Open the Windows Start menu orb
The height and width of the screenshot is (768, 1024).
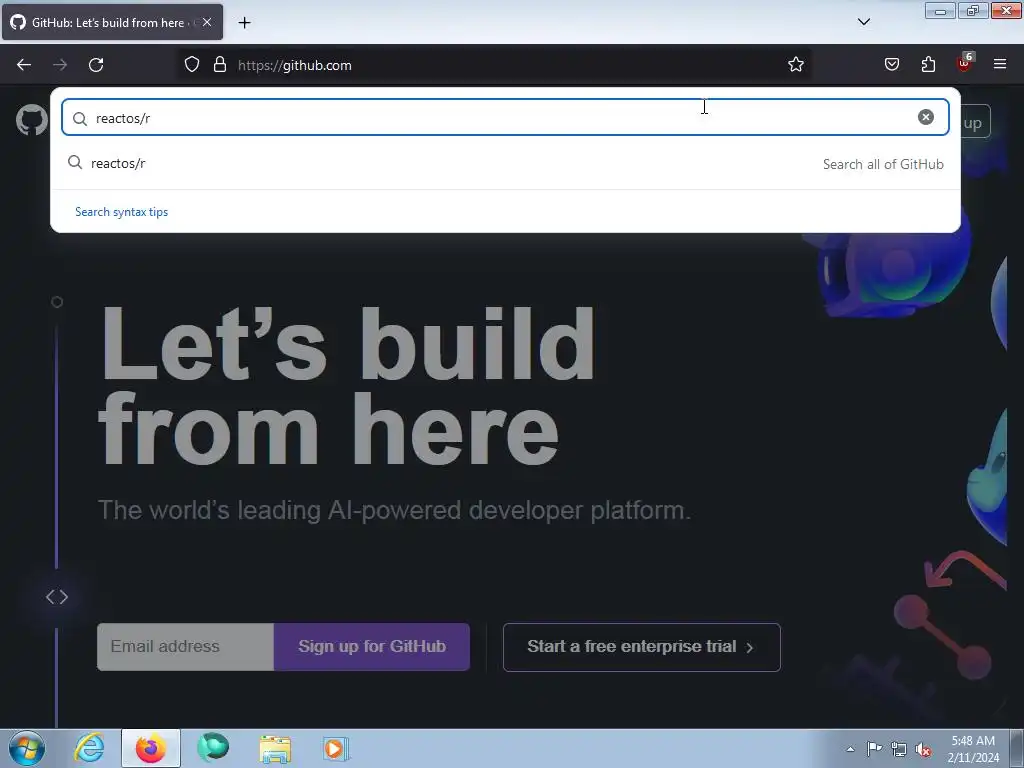27,748
